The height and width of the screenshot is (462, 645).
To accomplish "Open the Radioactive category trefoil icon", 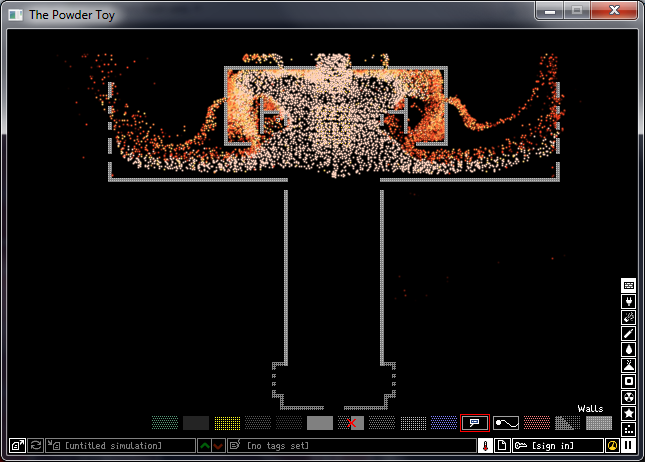I will coord(628,397).
